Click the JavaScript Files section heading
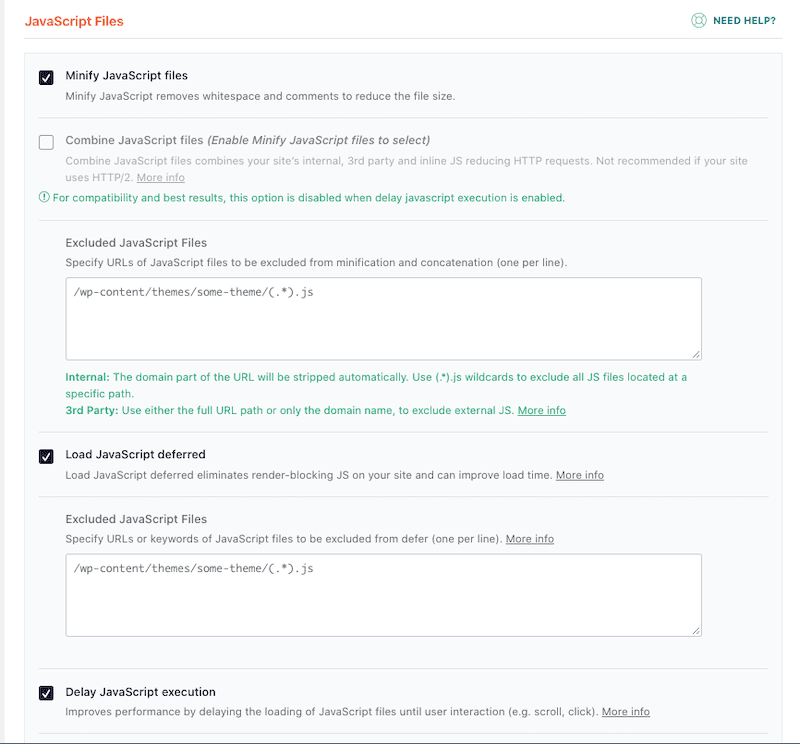 (x=73, y=21)
